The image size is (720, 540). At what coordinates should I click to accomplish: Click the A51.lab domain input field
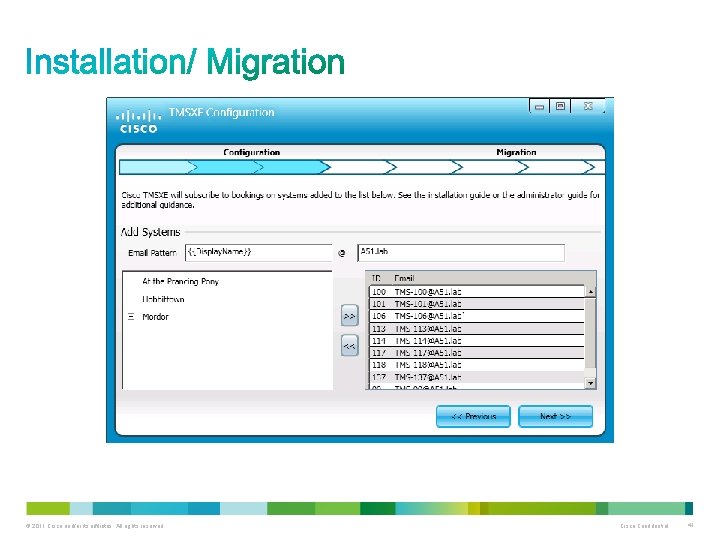461,253
